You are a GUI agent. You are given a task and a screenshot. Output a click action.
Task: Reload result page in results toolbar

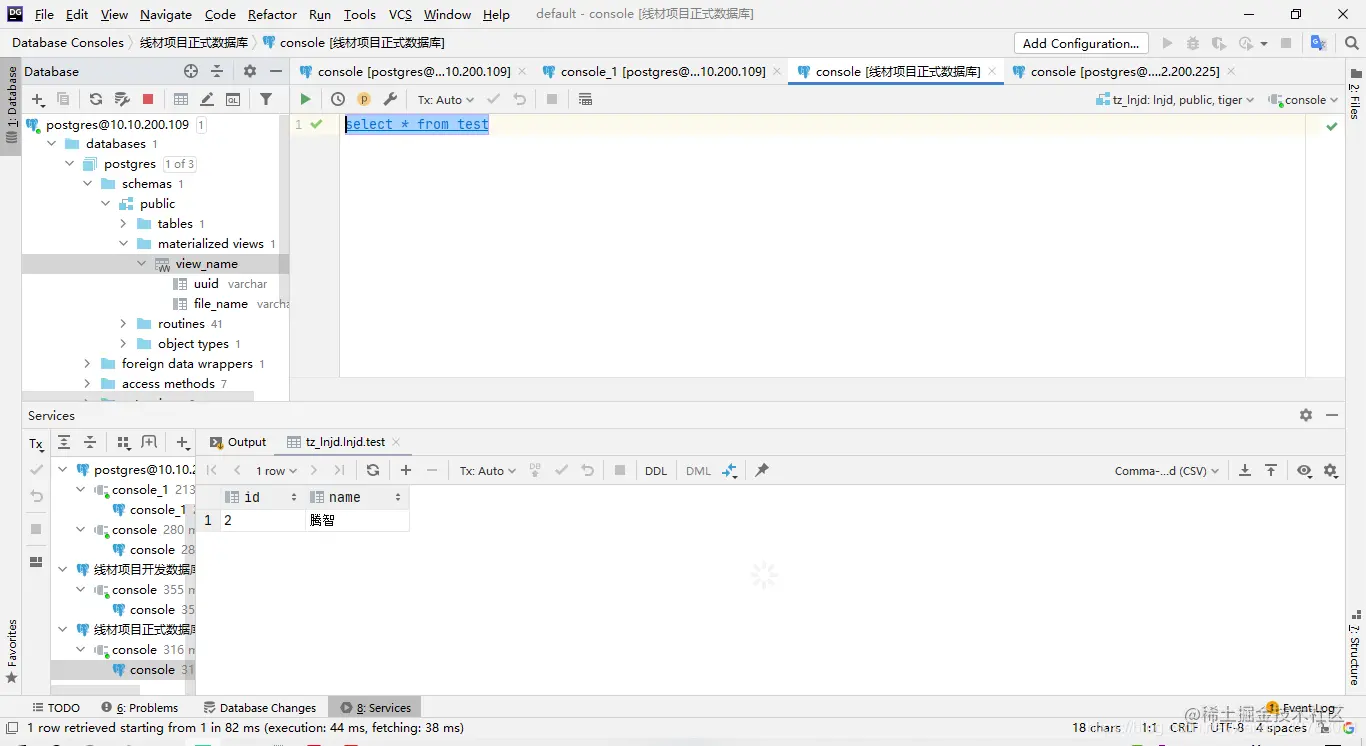(x=373, y=470)
